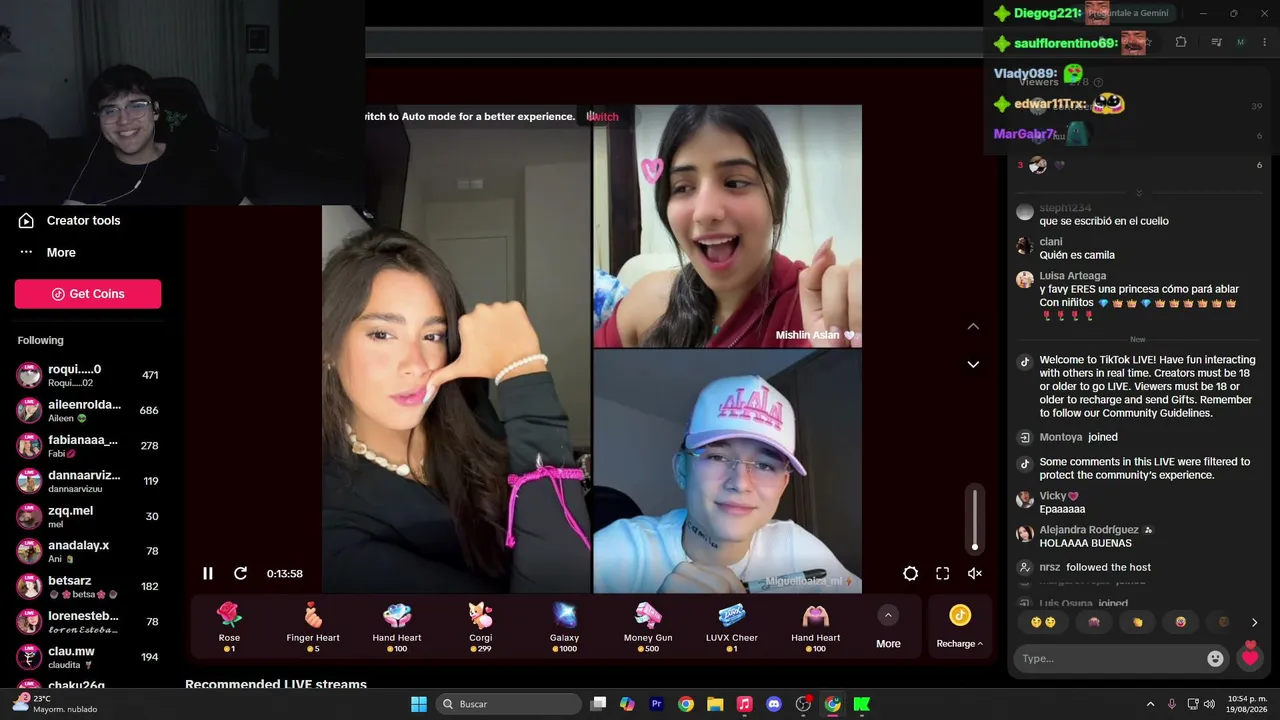Image resolution: width=1280 pixels, height=720 pixels.
Task: Unmute the live stream audio
Action: click(x=975, y=573)
